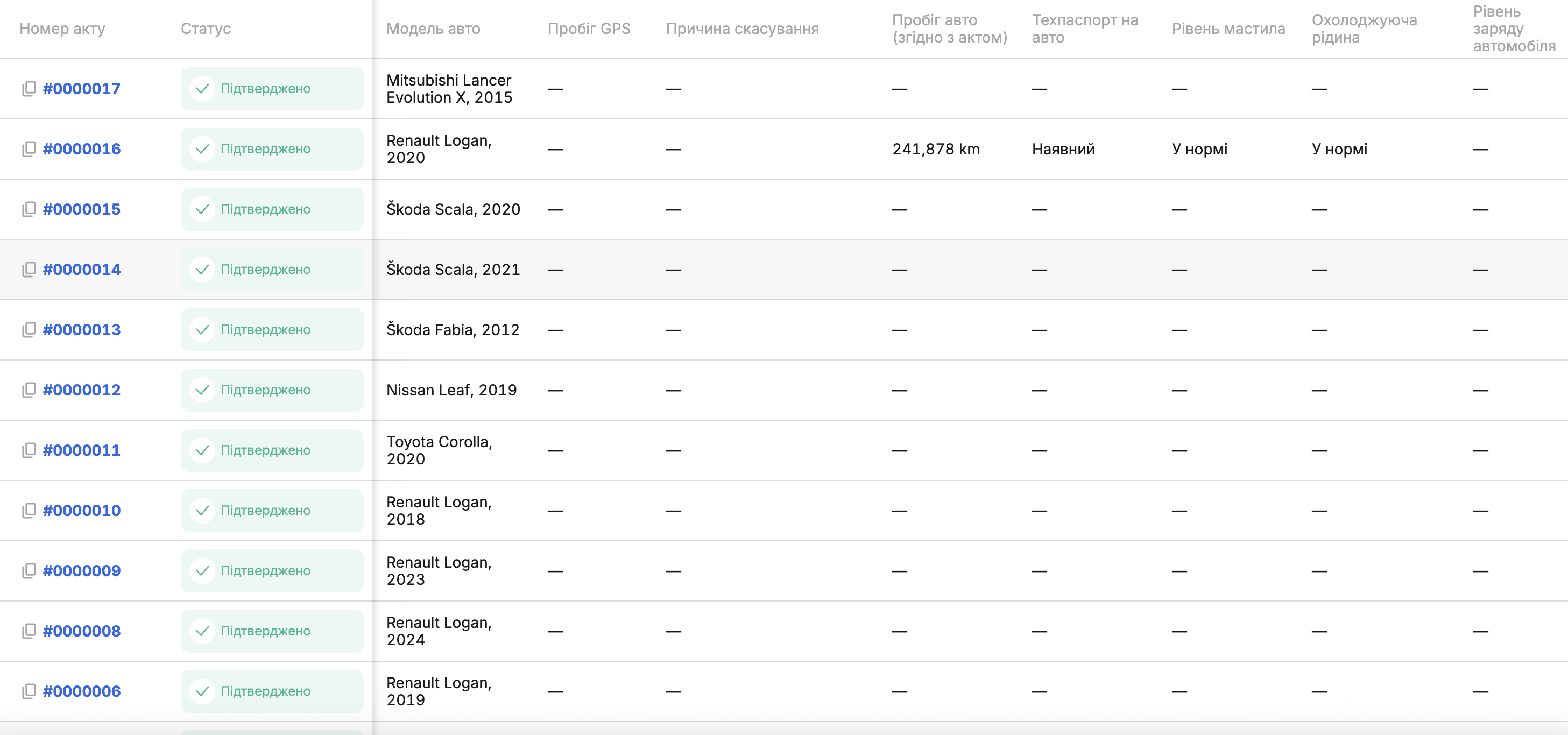Open act #0000015 link
The image size is (1568, 735).
82,209
